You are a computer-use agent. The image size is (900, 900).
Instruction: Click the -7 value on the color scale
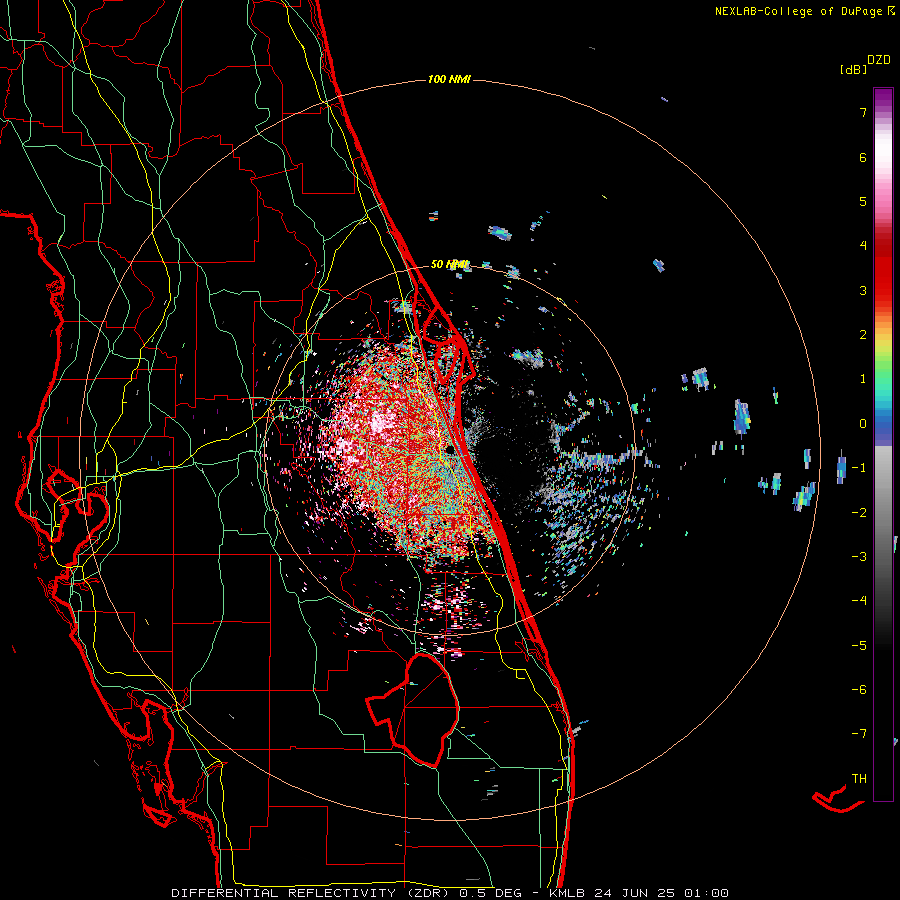[859, 734]
